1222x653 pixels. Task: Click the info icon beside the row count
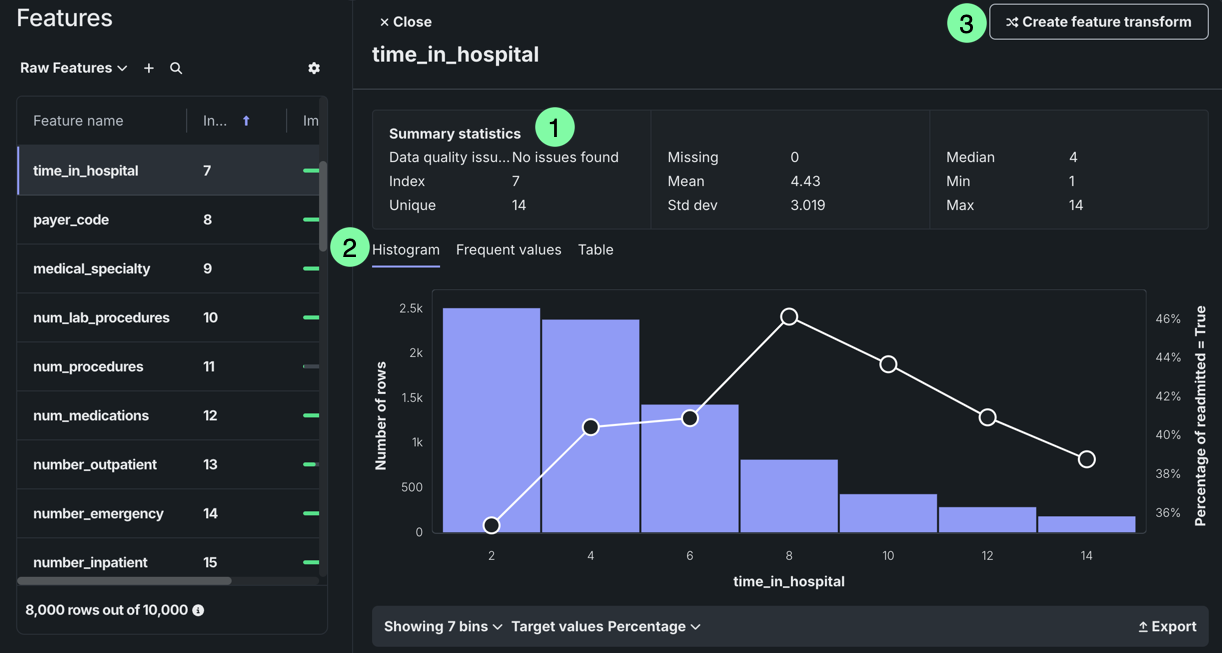click(198, 610)
